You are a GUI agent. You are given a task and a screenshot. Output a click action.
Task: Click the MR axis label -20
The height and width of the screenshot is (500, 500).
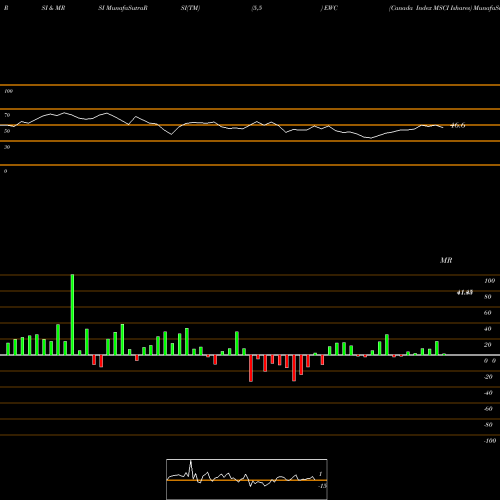point(488,377)
